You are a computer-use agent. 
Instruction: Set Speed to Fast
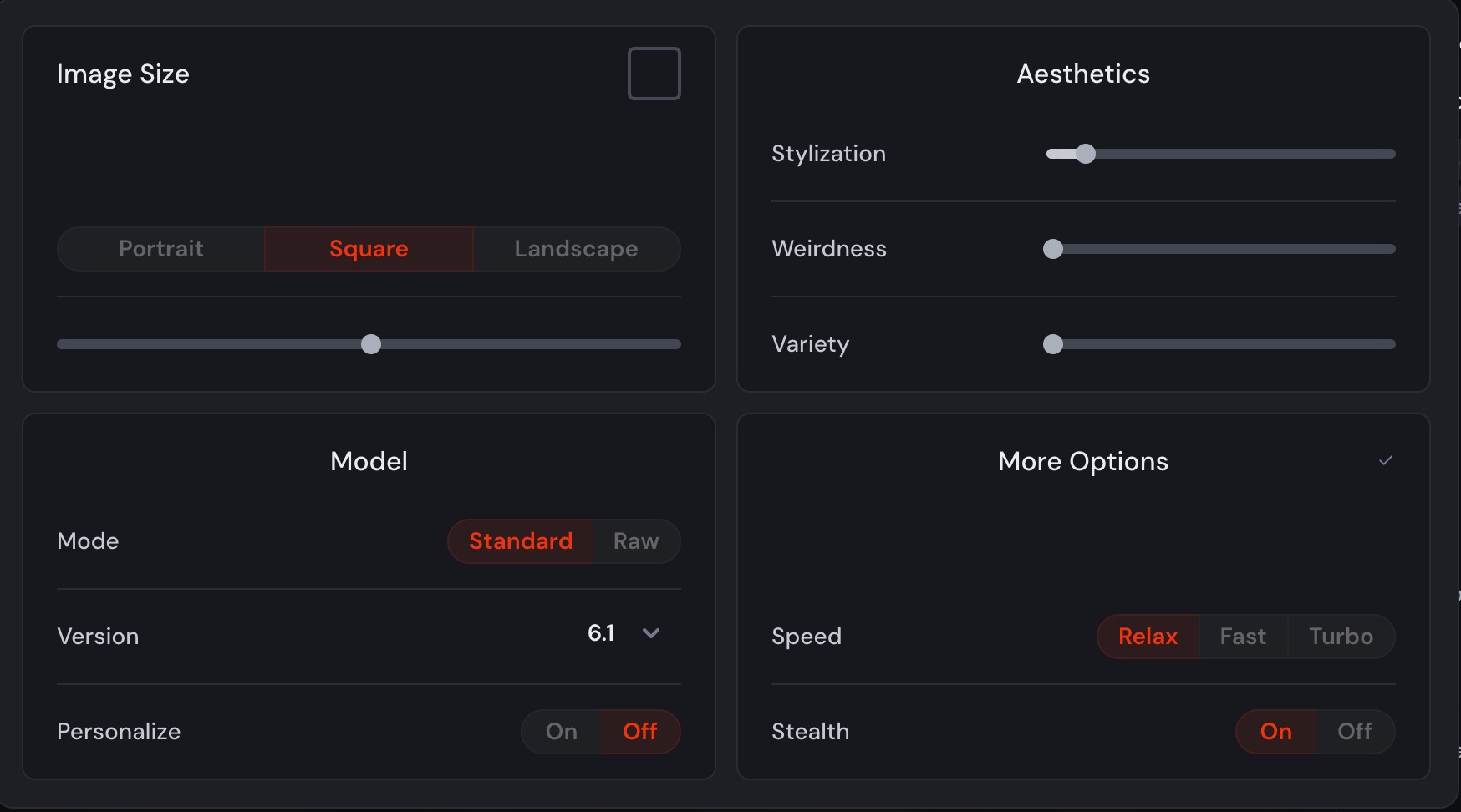point(1243,637)
